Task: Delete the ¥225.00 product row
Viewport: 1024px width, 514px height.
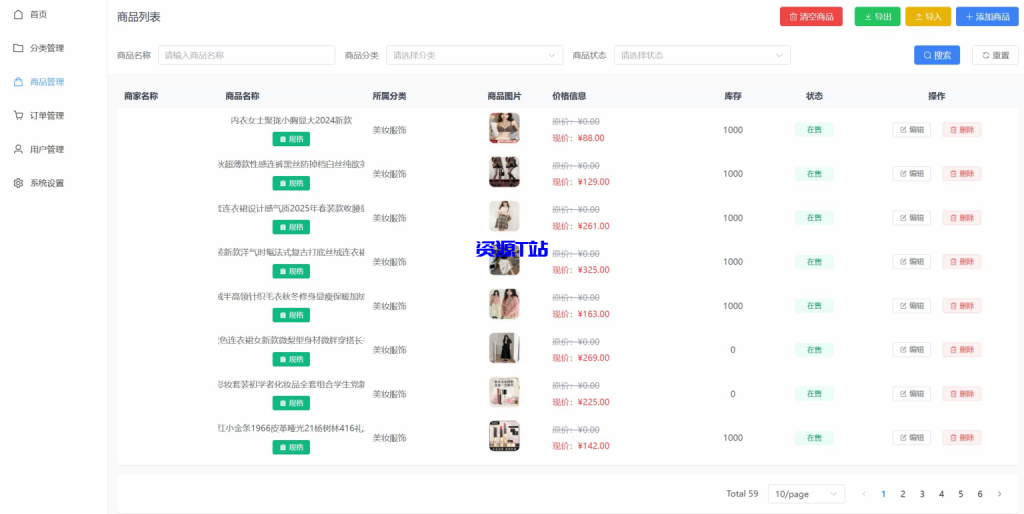Action: coord(961,394)
